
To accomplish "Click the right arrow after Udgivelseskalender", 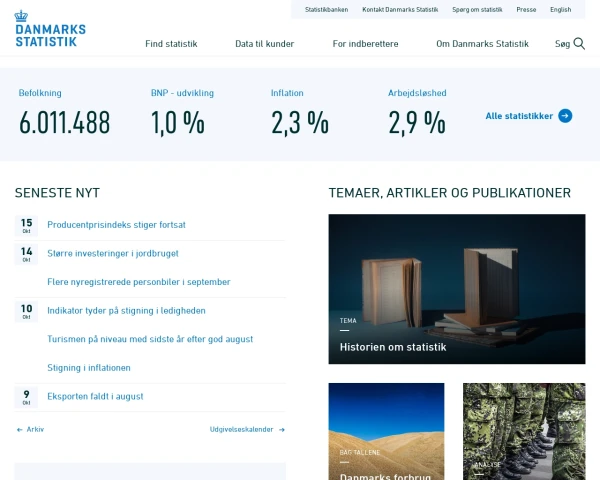I will point(281,429).
